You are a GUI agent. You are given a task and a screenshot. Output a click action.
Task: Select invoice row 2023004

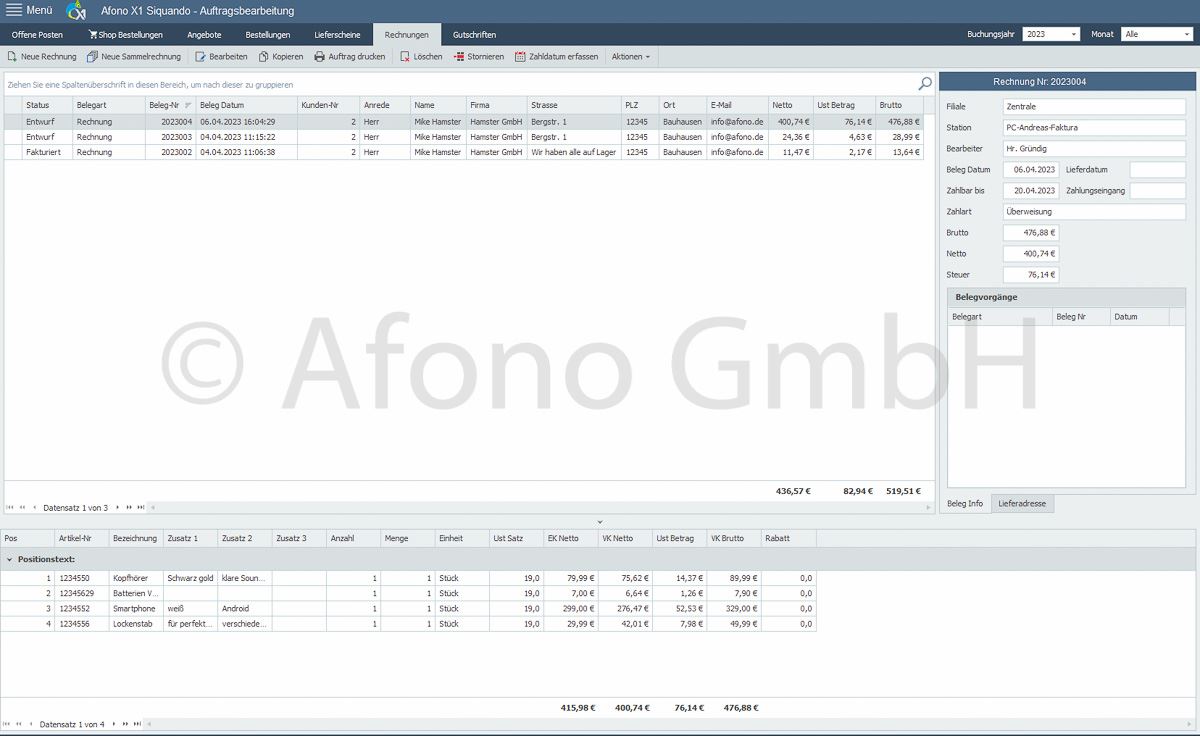[465, 121]
